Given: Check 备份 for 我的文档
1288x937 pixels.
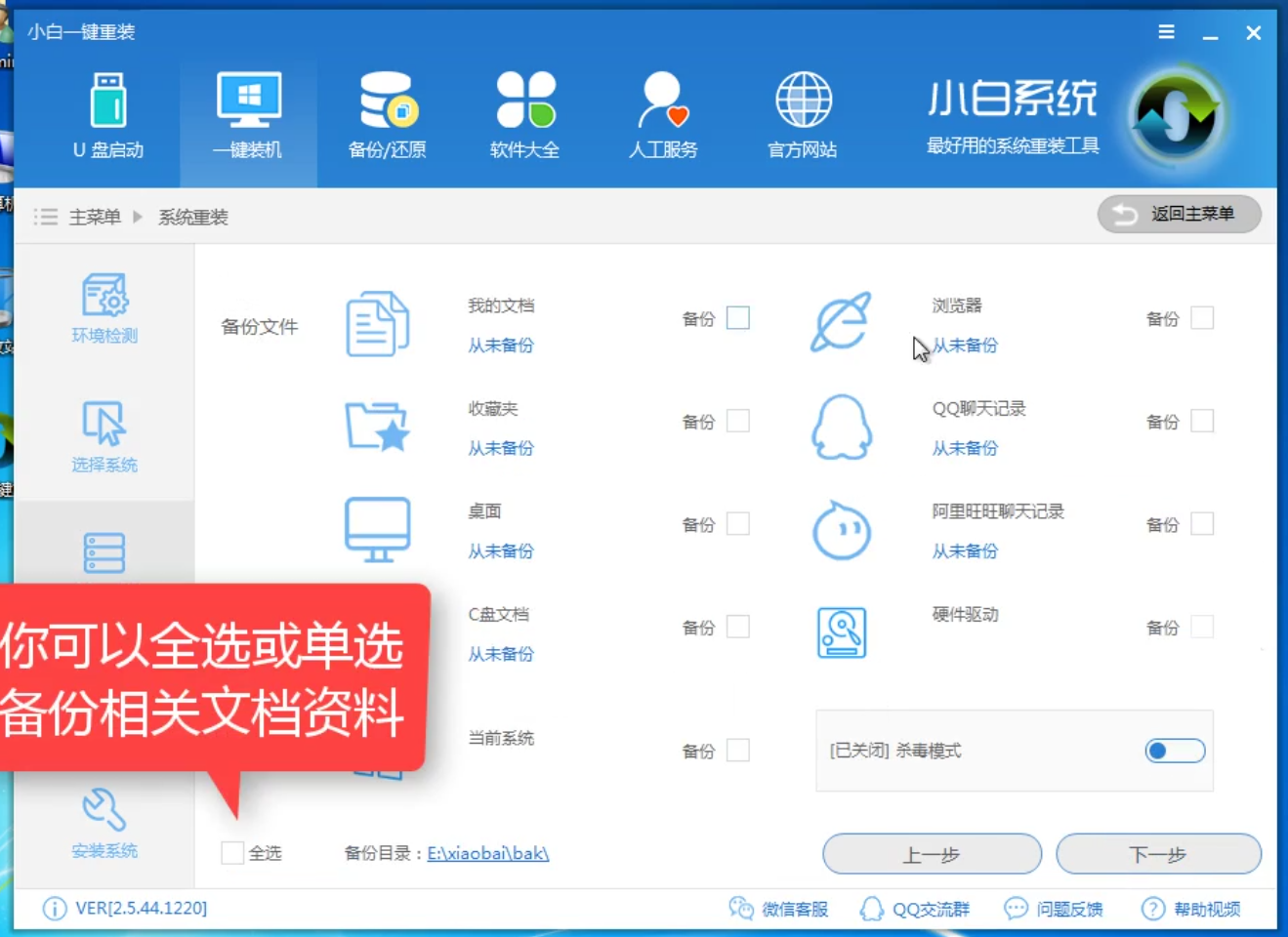Looking at the screenshot, I should click(738, 318).
